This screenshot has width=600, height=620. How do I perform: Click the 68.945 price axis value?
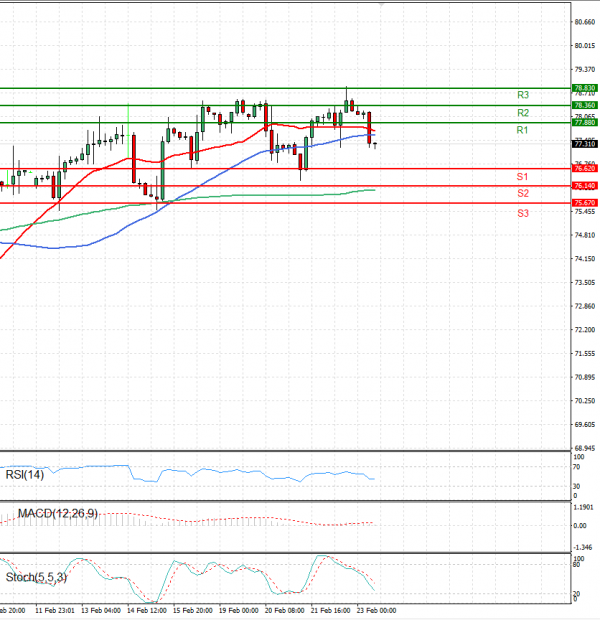(x=585, y=448)
